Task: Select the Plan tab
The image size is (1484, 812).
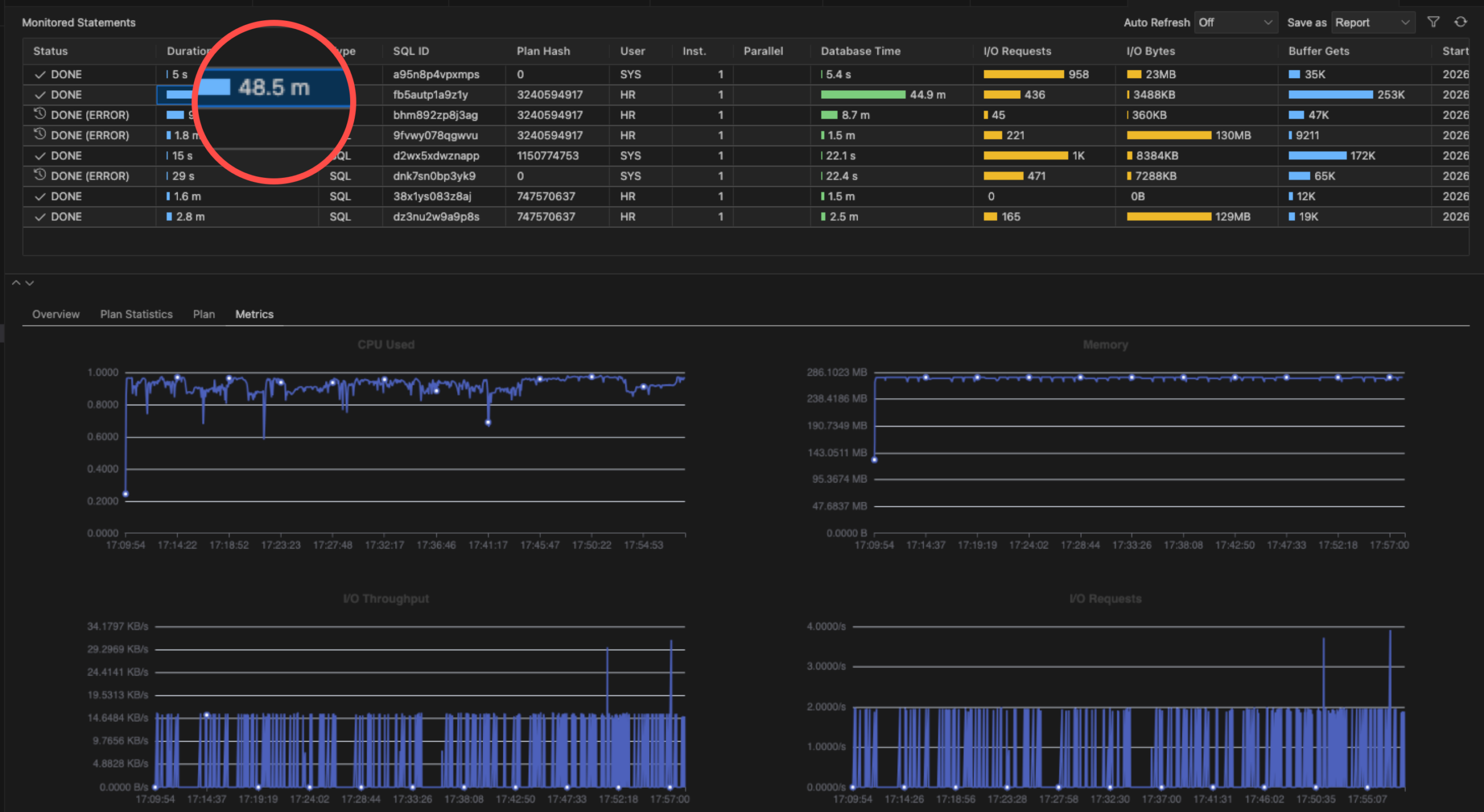Action: [x=203, y=314]
